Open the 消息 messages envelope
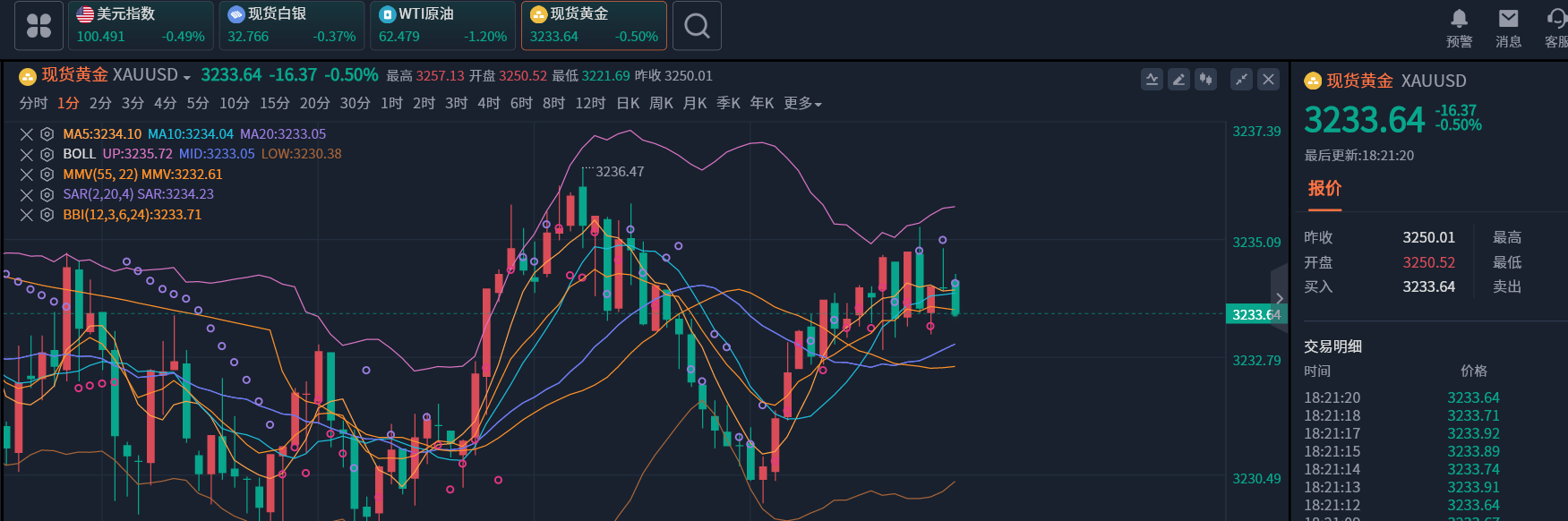1568x521 pixels. (1508, 27)
